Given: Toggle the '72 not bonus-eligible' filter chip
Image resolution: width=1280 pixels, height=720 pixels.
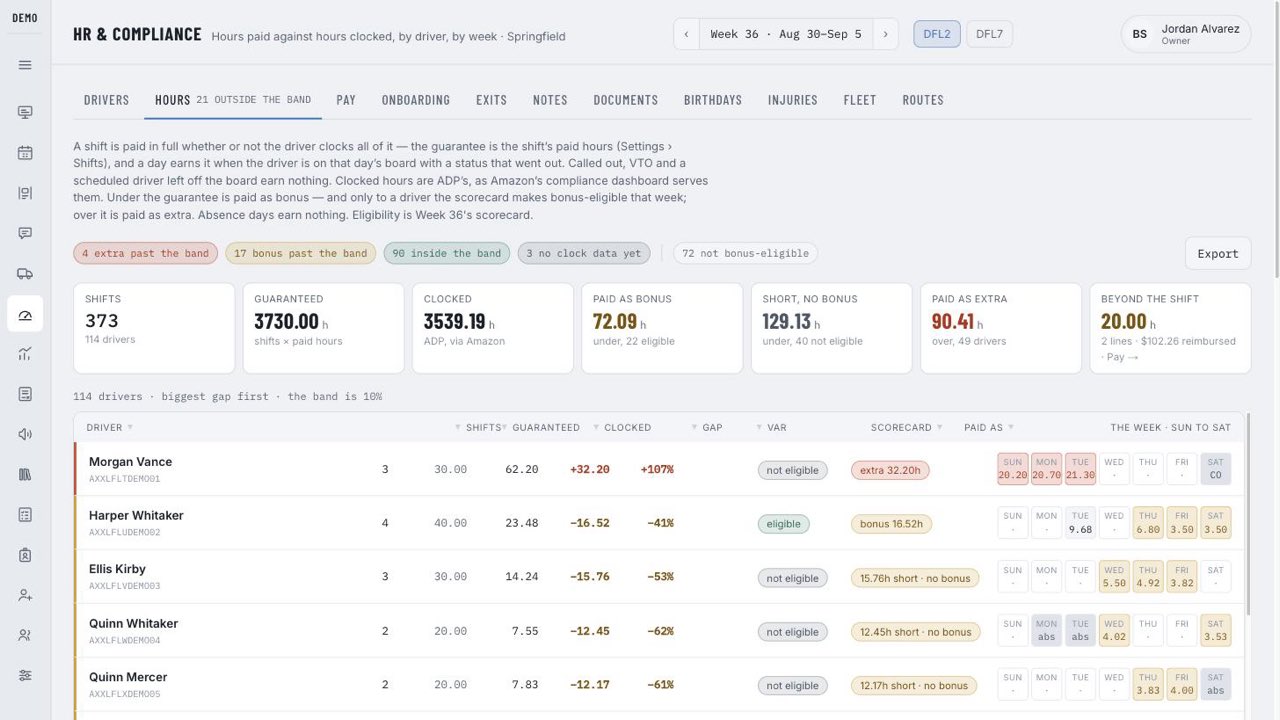Looking at the screenshot, I should tap(745, 253).
